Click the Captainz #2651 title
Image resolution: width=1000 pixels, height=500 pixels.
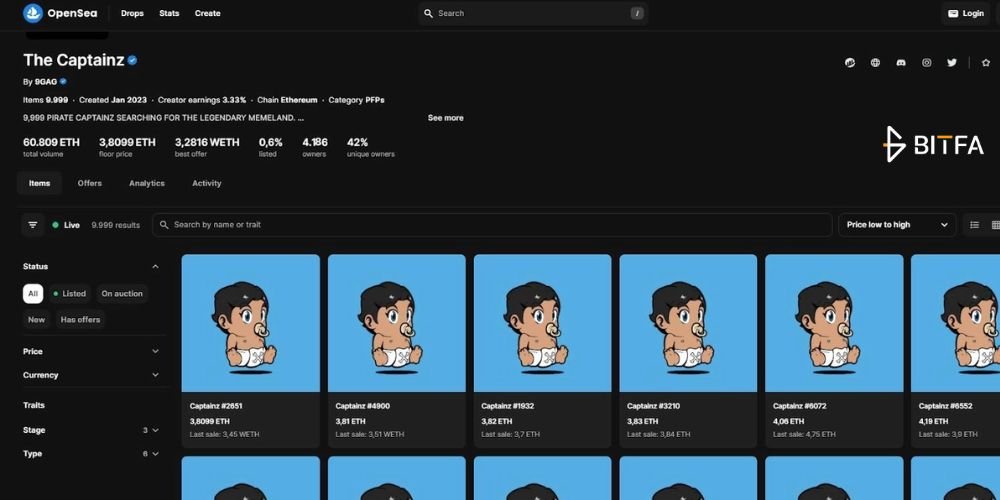click(x=216, y=406)
